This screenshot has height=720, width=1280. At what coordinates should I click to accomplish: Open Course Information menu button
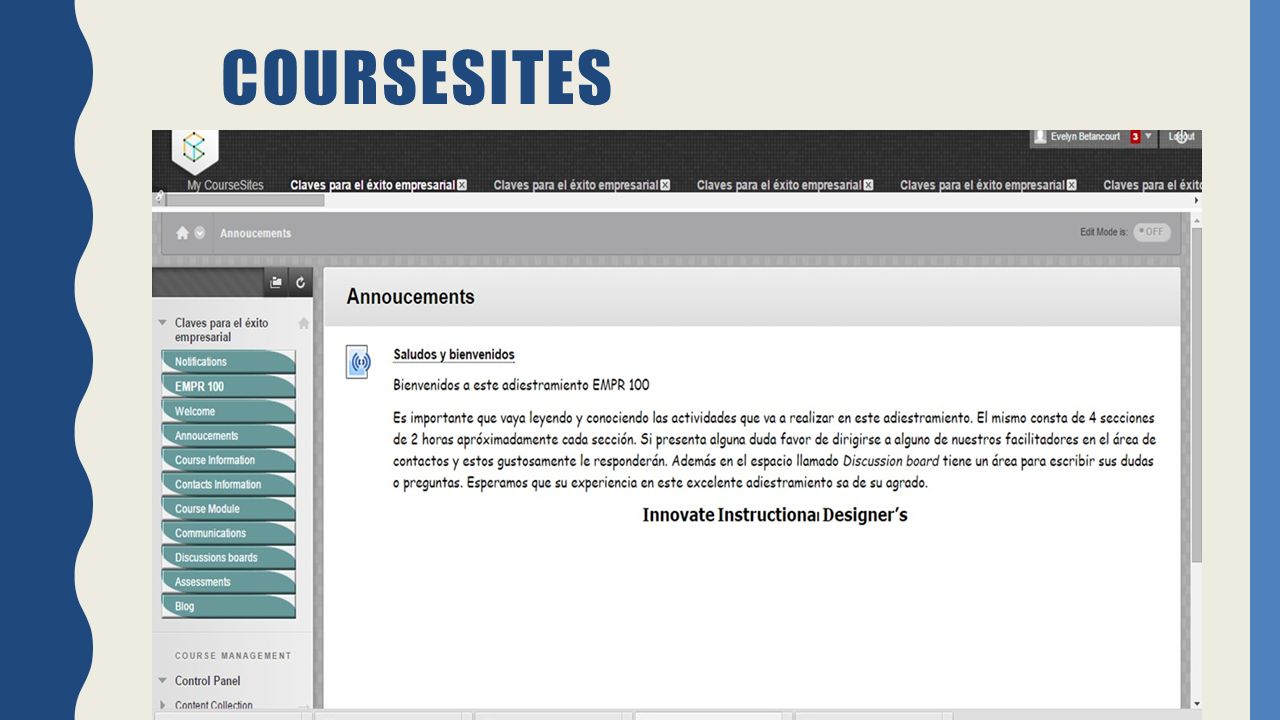228,460
